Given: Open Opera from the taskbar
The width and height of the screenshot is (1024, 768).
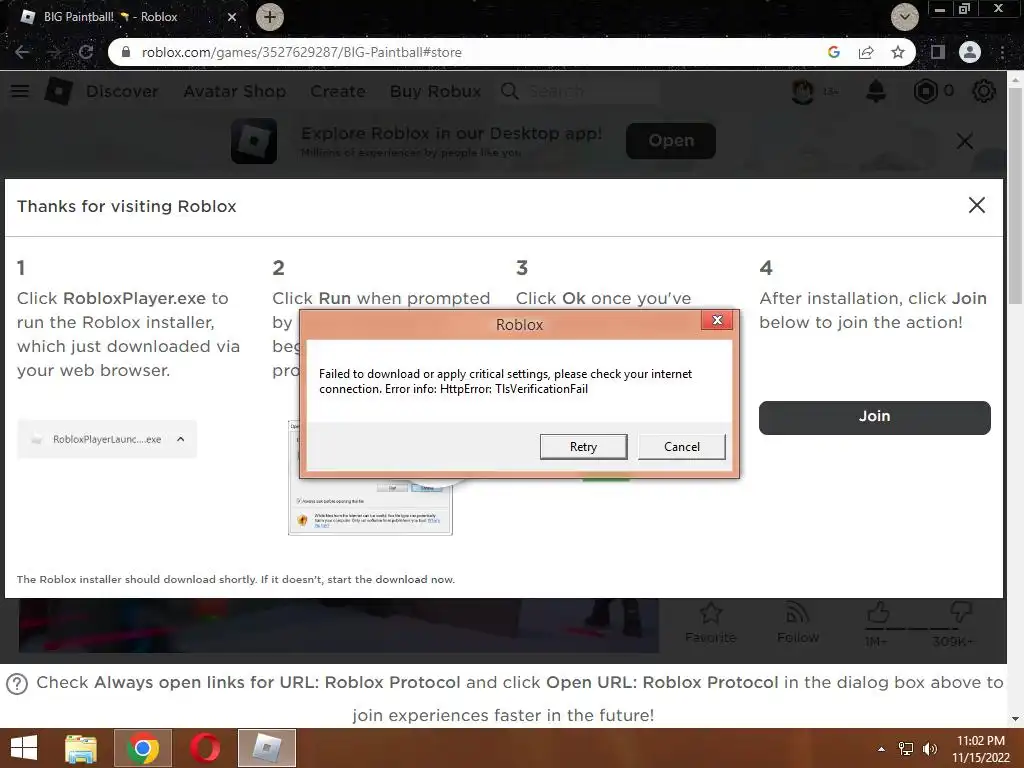Looking at the screenshot, I should pyautogui.click(x=205, y=748).
